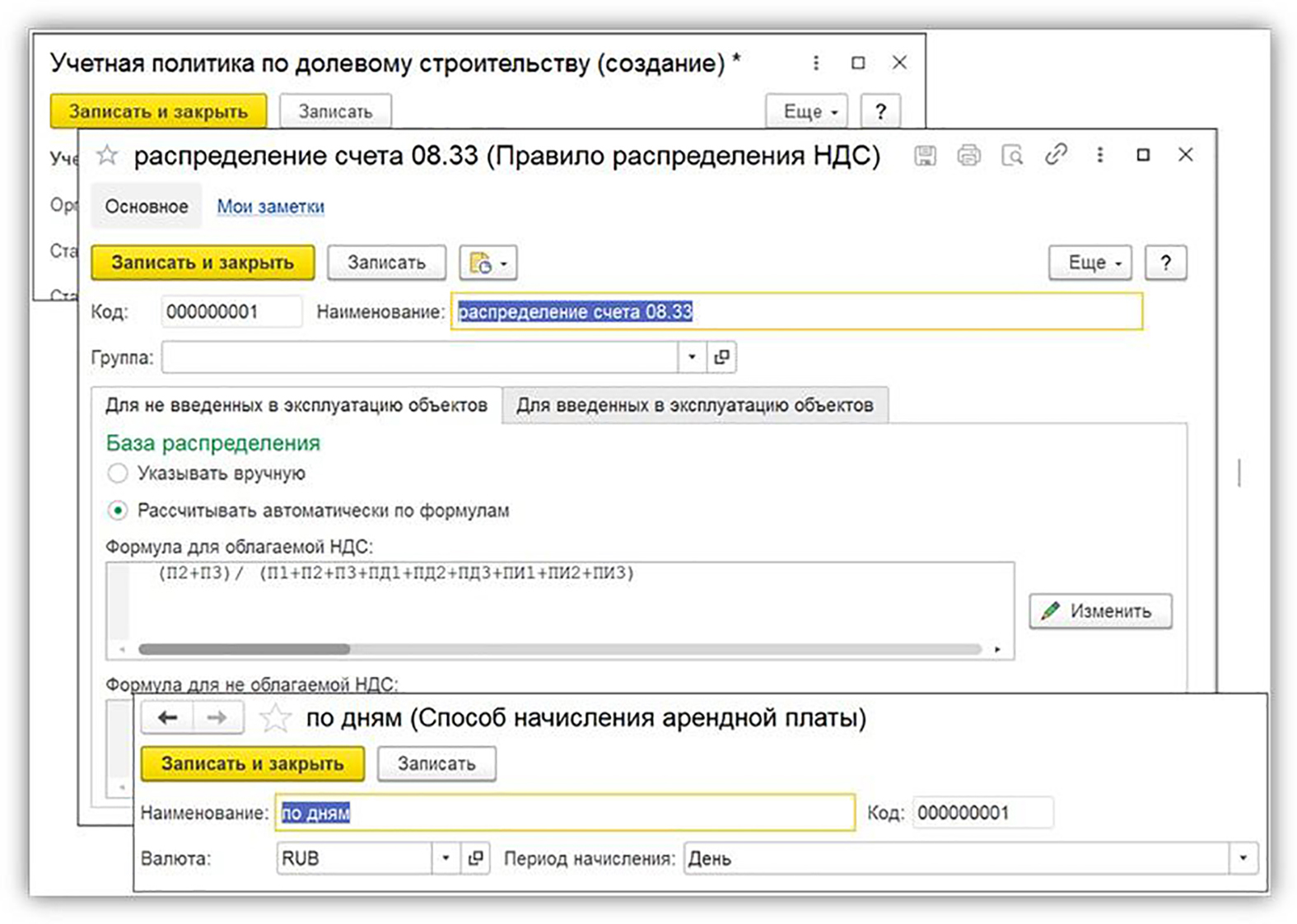1297x924 pixels.
Task: Open help with ? in Учетная политика window
Action: (x=880, y=111)
